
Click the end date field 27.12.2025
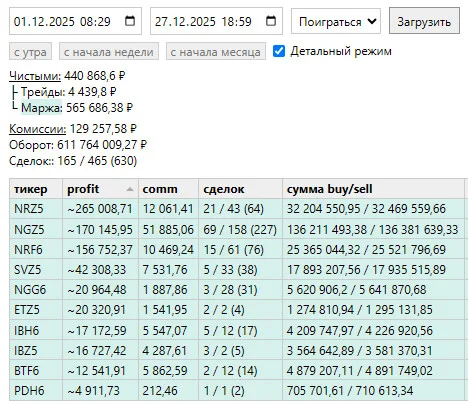216,21
